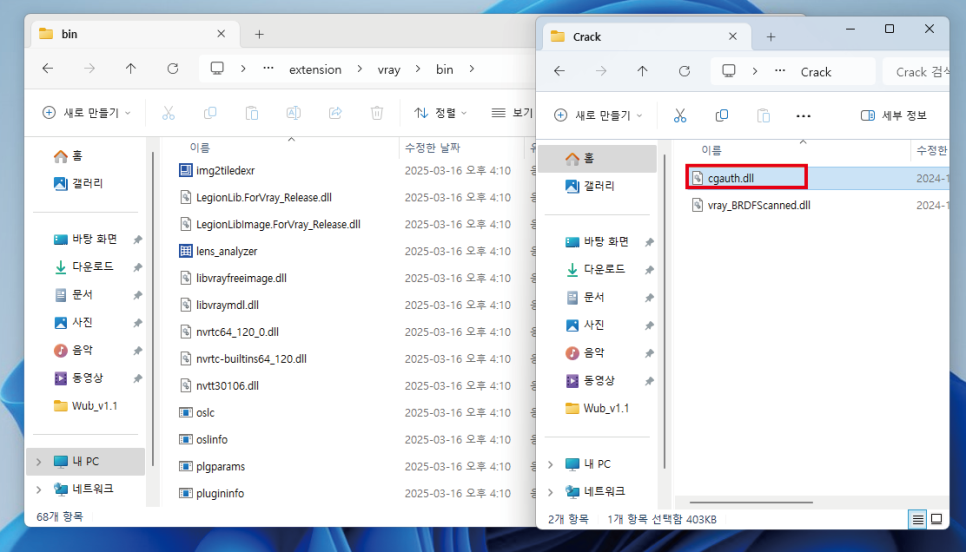Select vray_BRDFScanned.dll in Crack window
966x552 pixels.
[x=758, y=205]
